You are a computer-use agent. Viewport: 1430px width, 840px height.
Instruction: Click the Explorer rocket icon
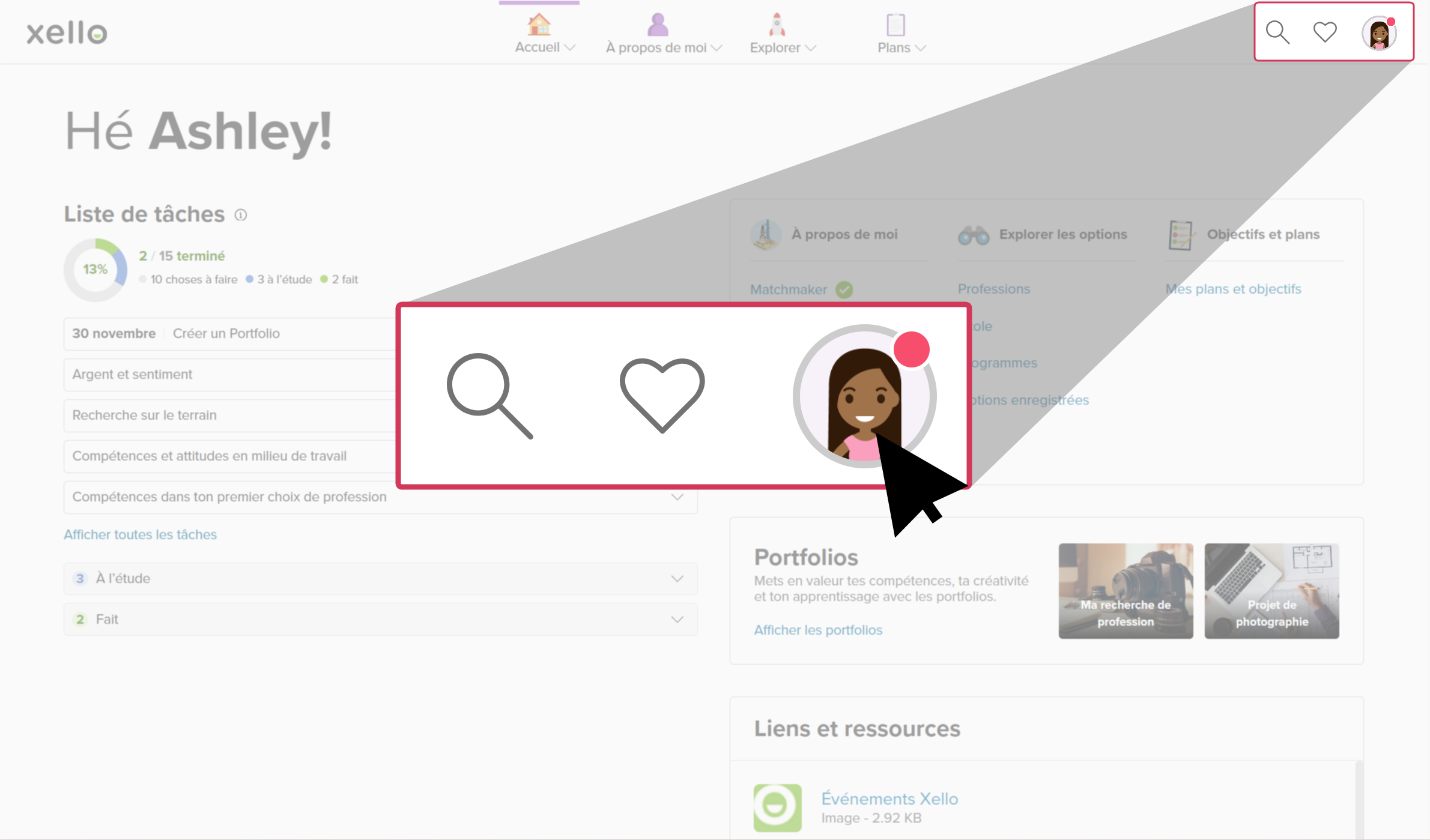[777, 25]
